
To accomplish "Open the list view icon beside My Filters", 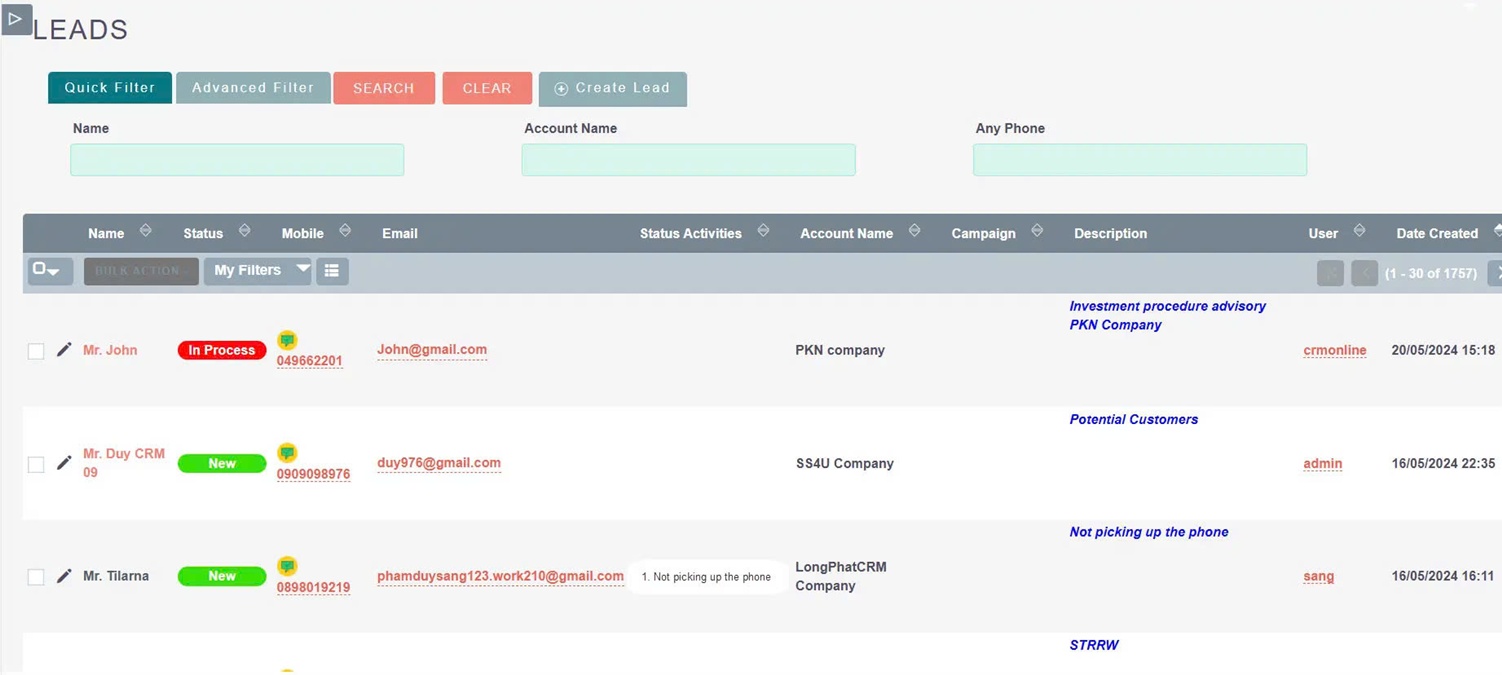I will point(332,270).
